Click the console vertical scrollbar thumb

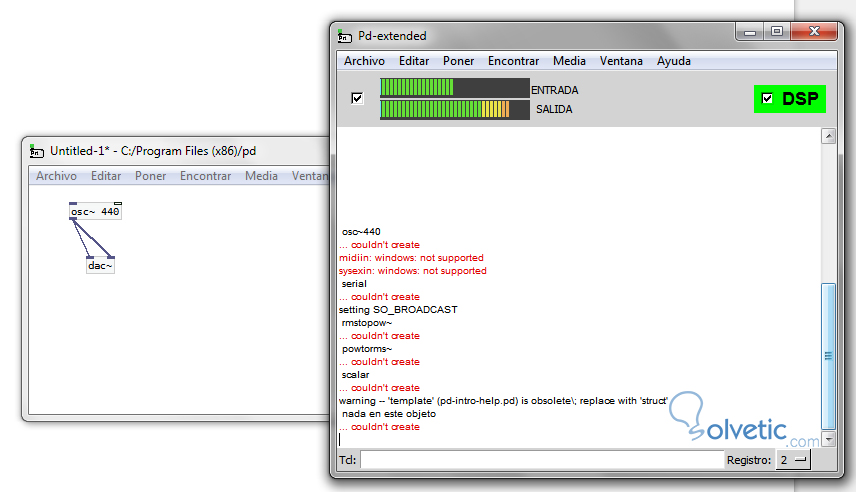(x=828, y=357)
